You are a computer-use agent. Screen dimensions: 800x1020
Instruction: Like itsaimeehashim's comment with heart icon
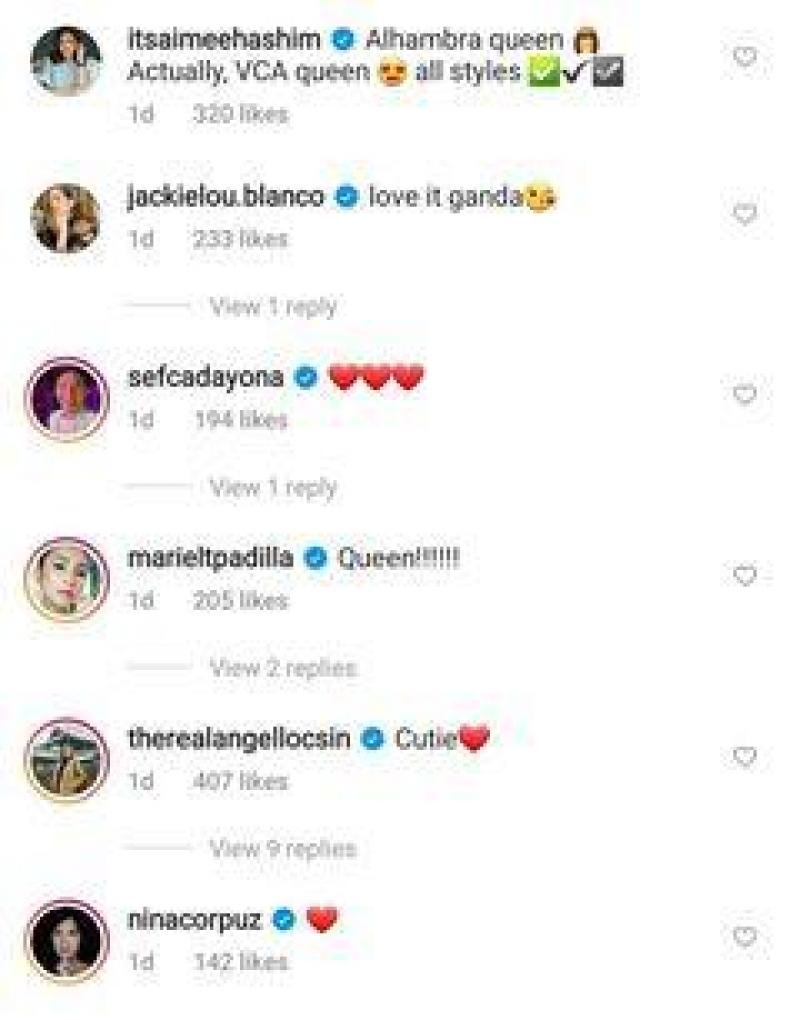[745, 57]
